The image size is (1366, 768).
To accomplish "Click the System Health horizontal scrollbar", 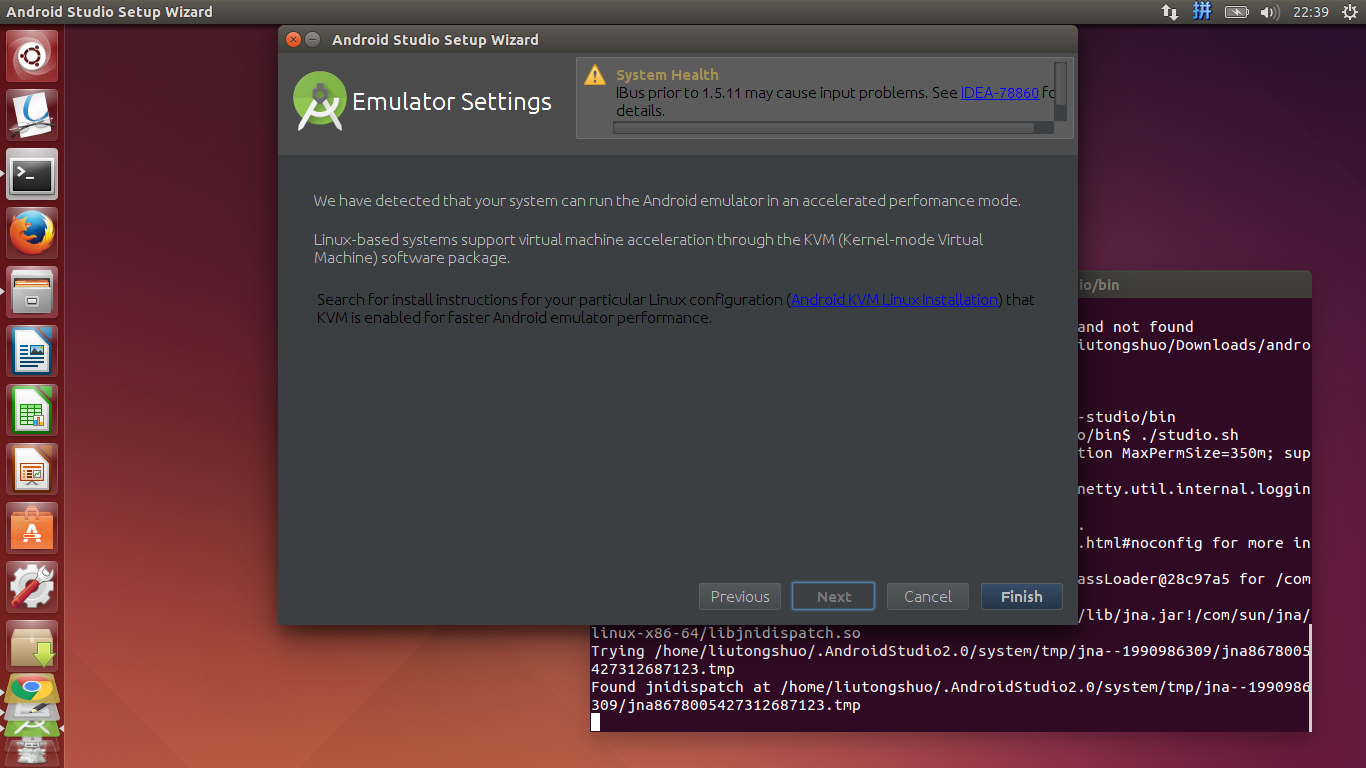I will point(824,128).
